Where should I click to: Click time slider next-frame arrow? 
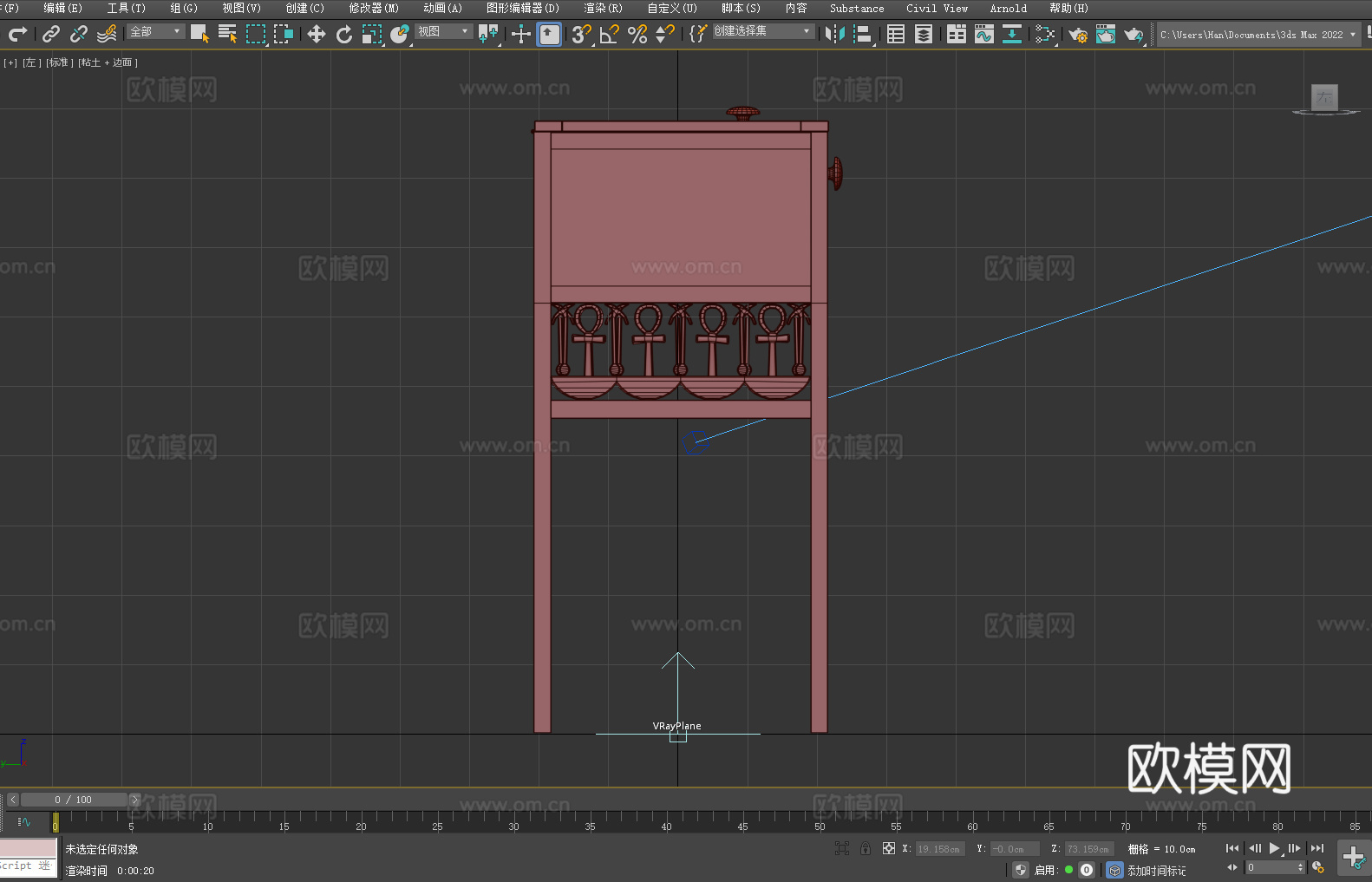click(x=134, y=800)
